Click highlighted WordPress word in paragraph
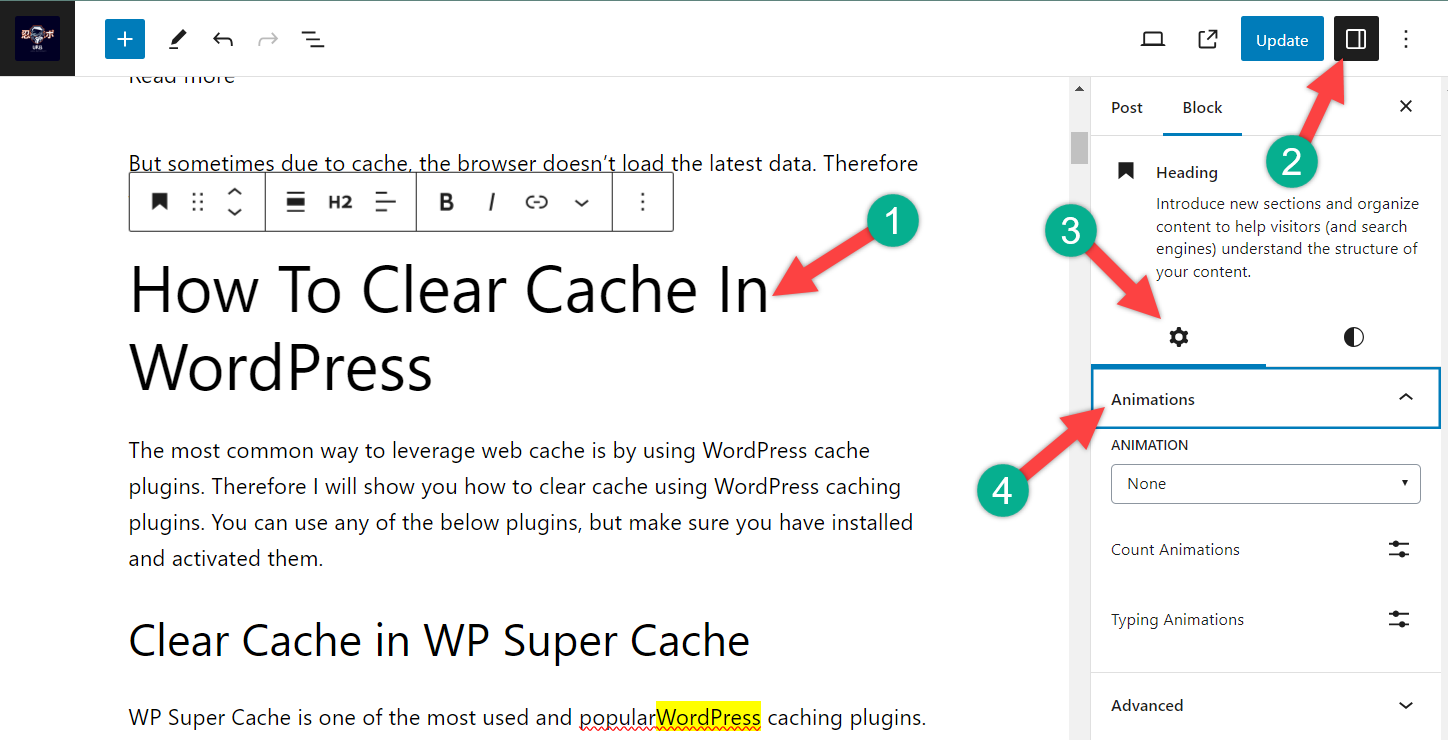 [708, 717]
